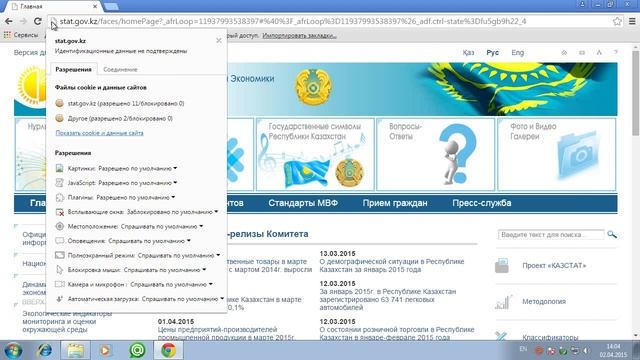Open the Камера и микрофон dropdown
Screen dimensions: 640x360
pyautogui.click(x=171, y=284)
